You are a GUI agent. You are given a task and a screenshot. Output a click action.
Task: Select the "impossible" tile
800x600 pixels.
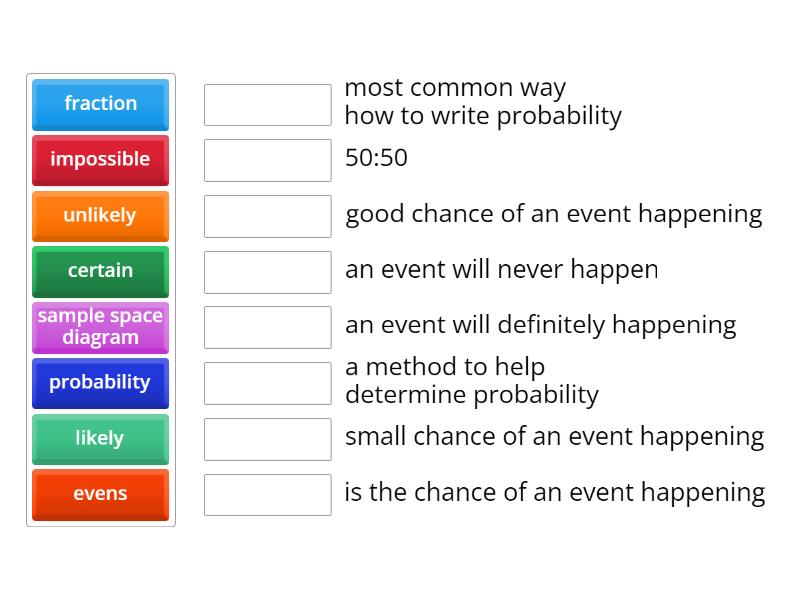100,160
